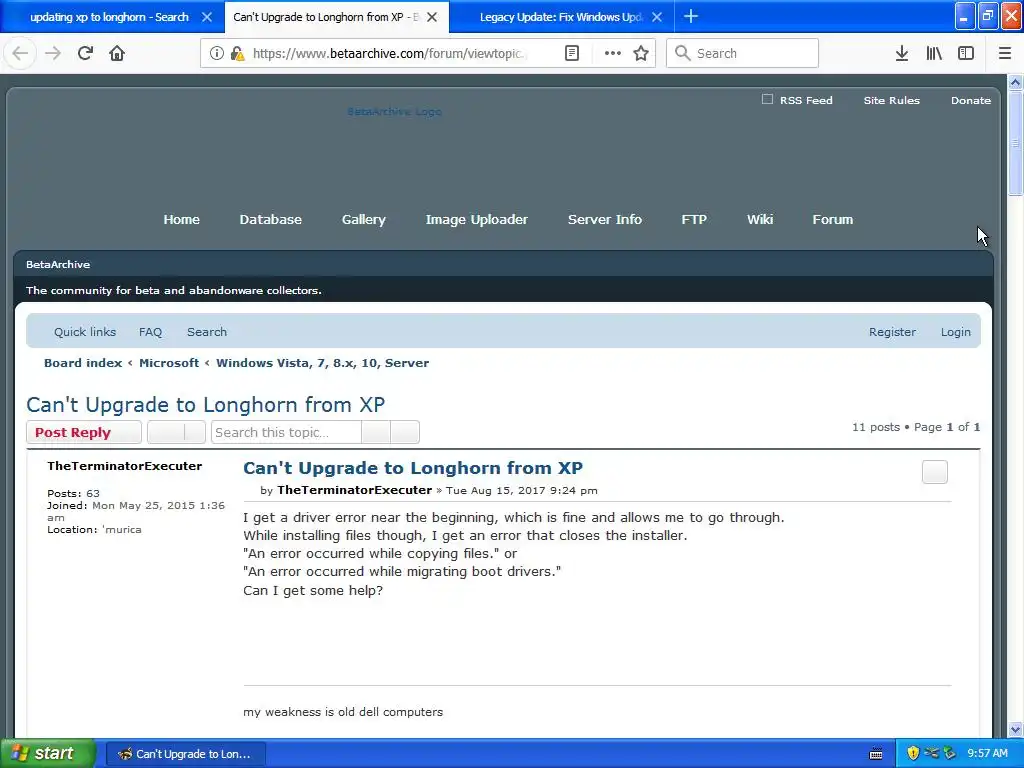Open the FAQ link
Screen dimensions: 1024x768
(x=150, y=332)
